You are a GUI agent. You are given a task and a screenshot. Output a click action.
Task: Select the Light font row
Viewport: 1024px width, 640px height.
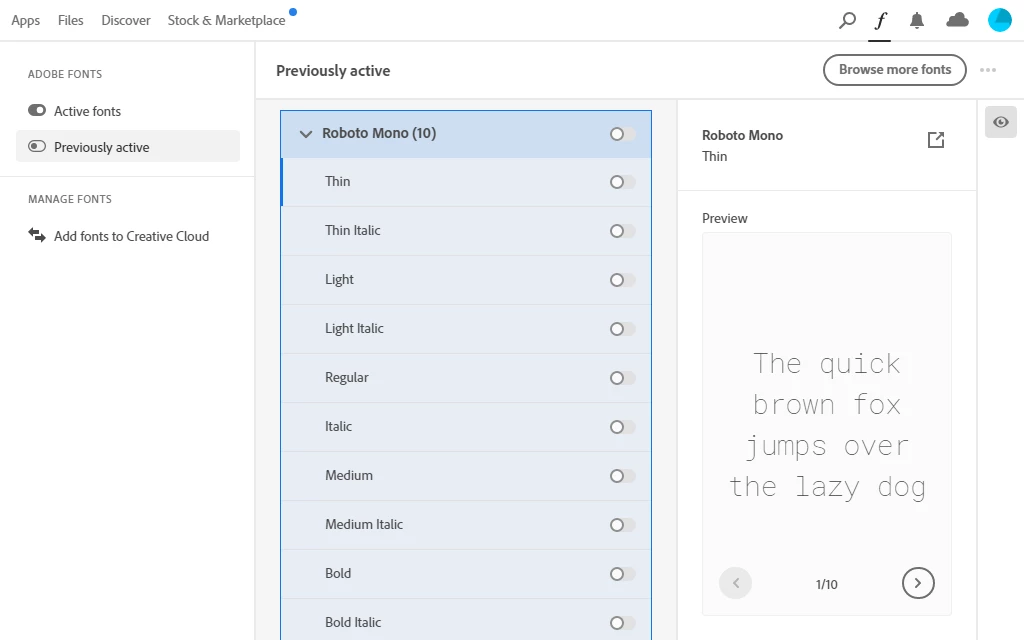pos(466,280)
